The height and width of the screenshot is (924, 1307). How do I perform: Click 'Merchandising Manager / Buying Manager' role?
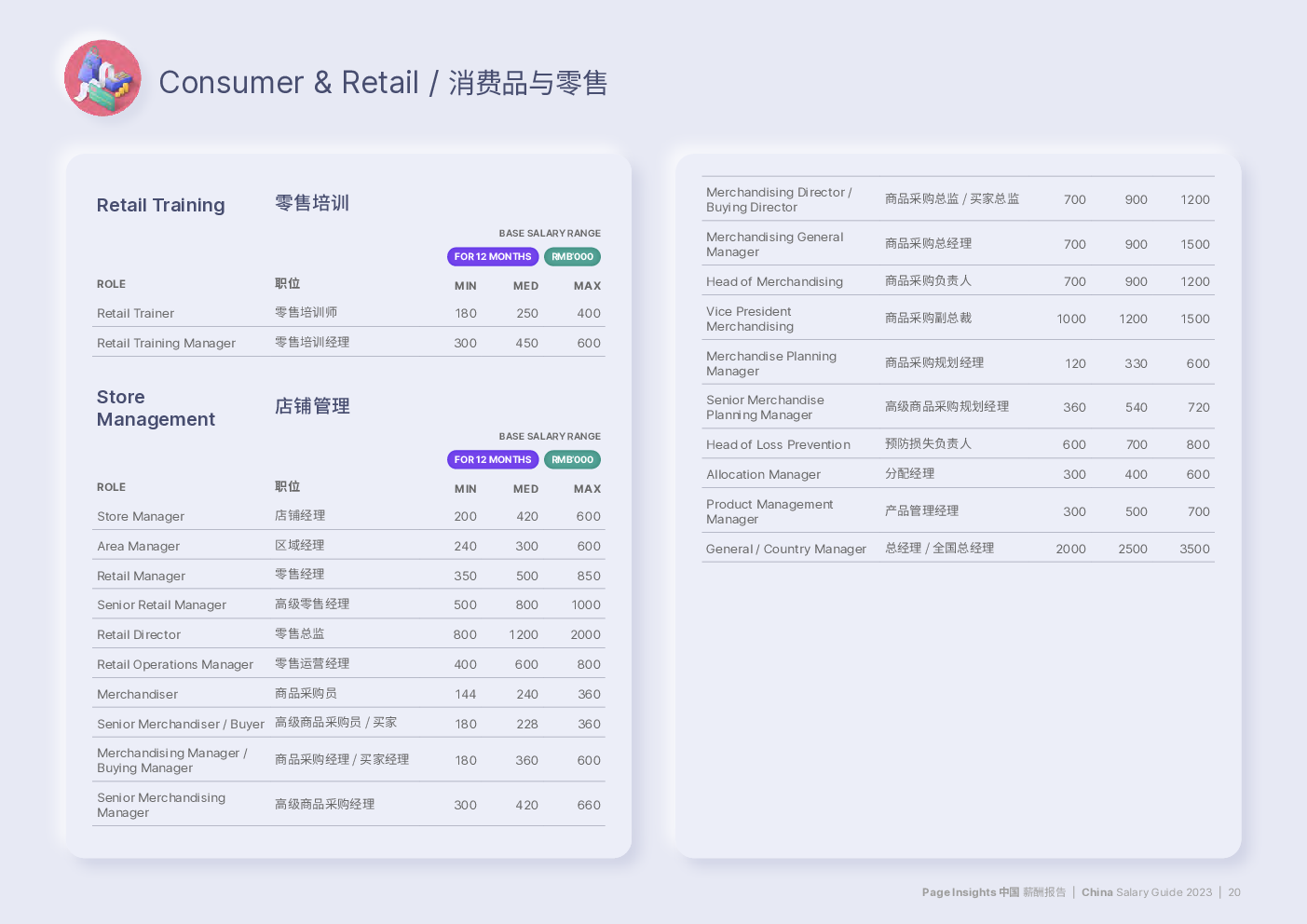172,760
